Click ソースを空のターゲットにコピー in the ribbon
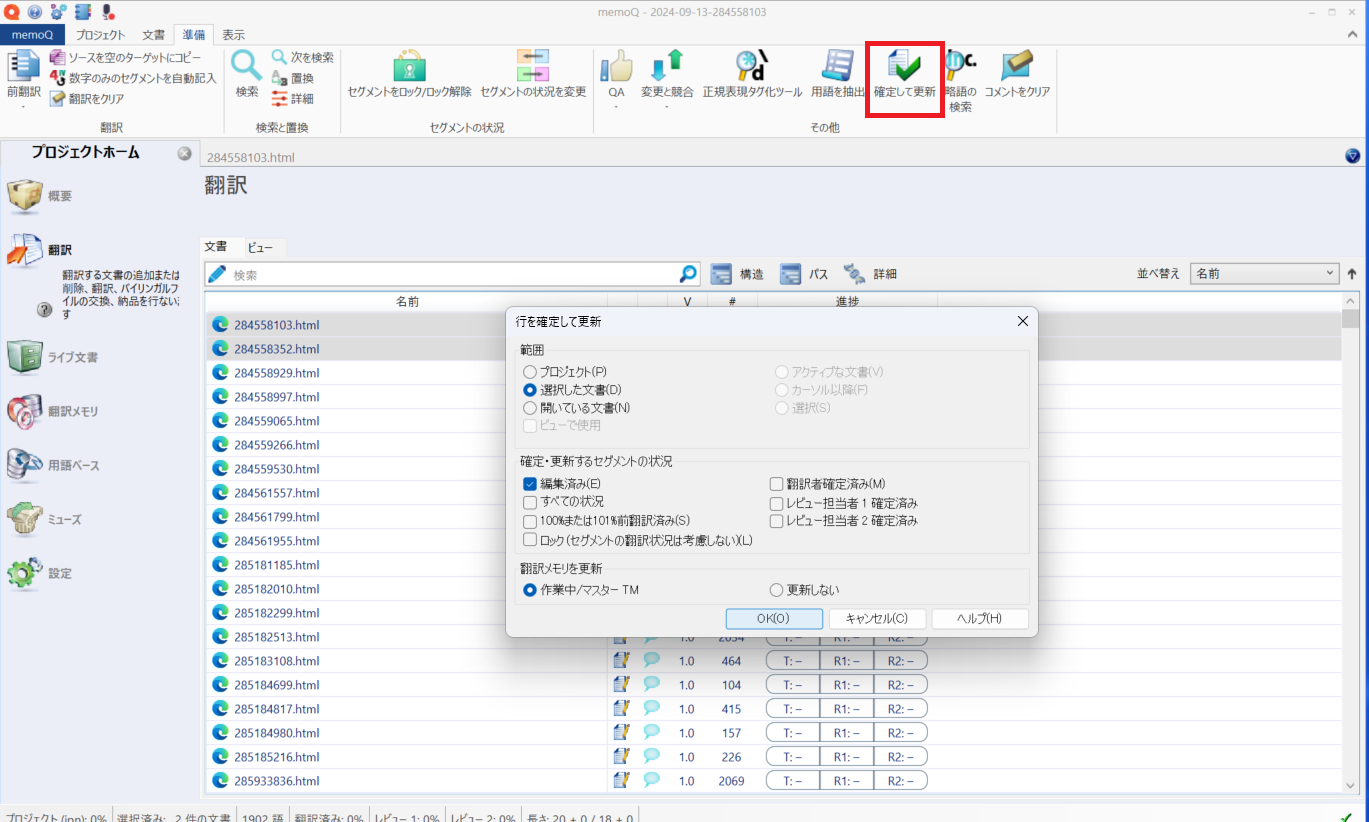Image resolution: width=1369 pixels, height=822 pixels. coord(125,58)
